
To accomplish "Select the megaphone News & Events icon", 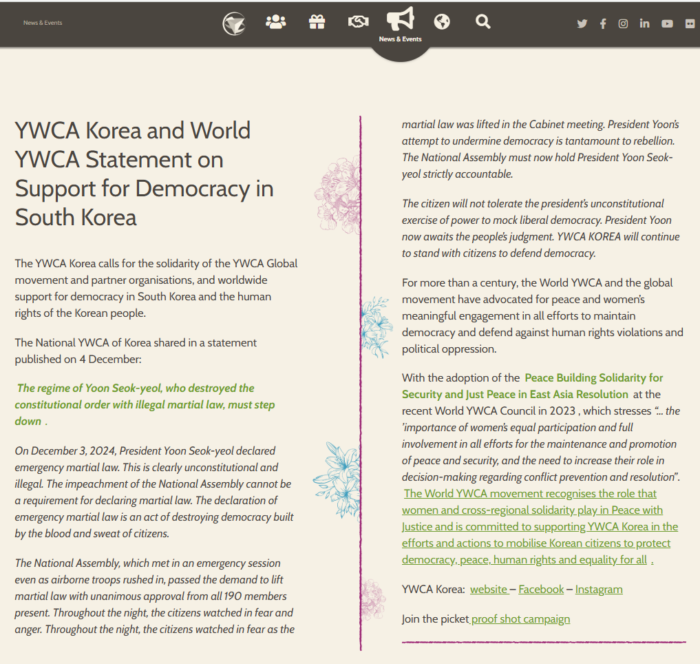I will point(400,20).
